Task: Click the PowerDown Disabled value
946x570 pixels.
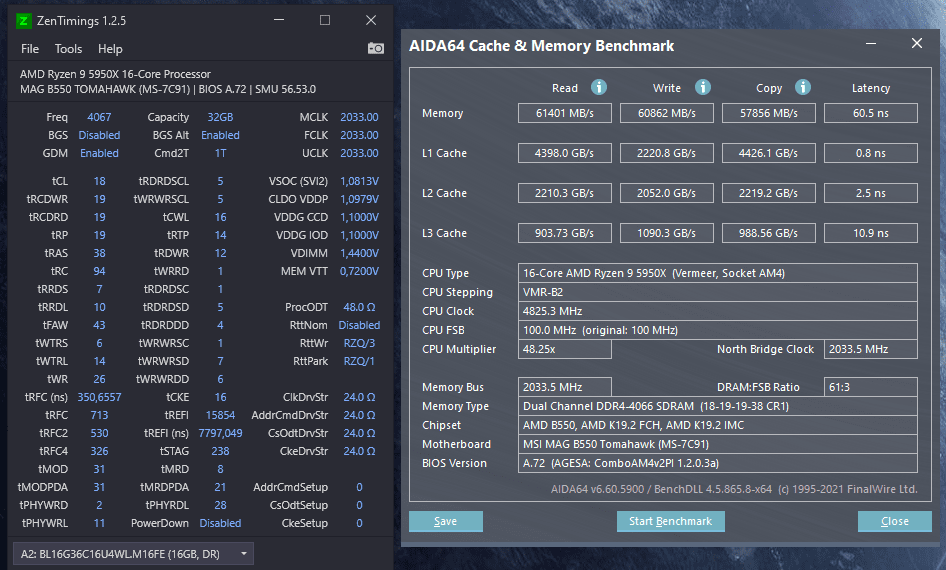Action: click(220, 523)
